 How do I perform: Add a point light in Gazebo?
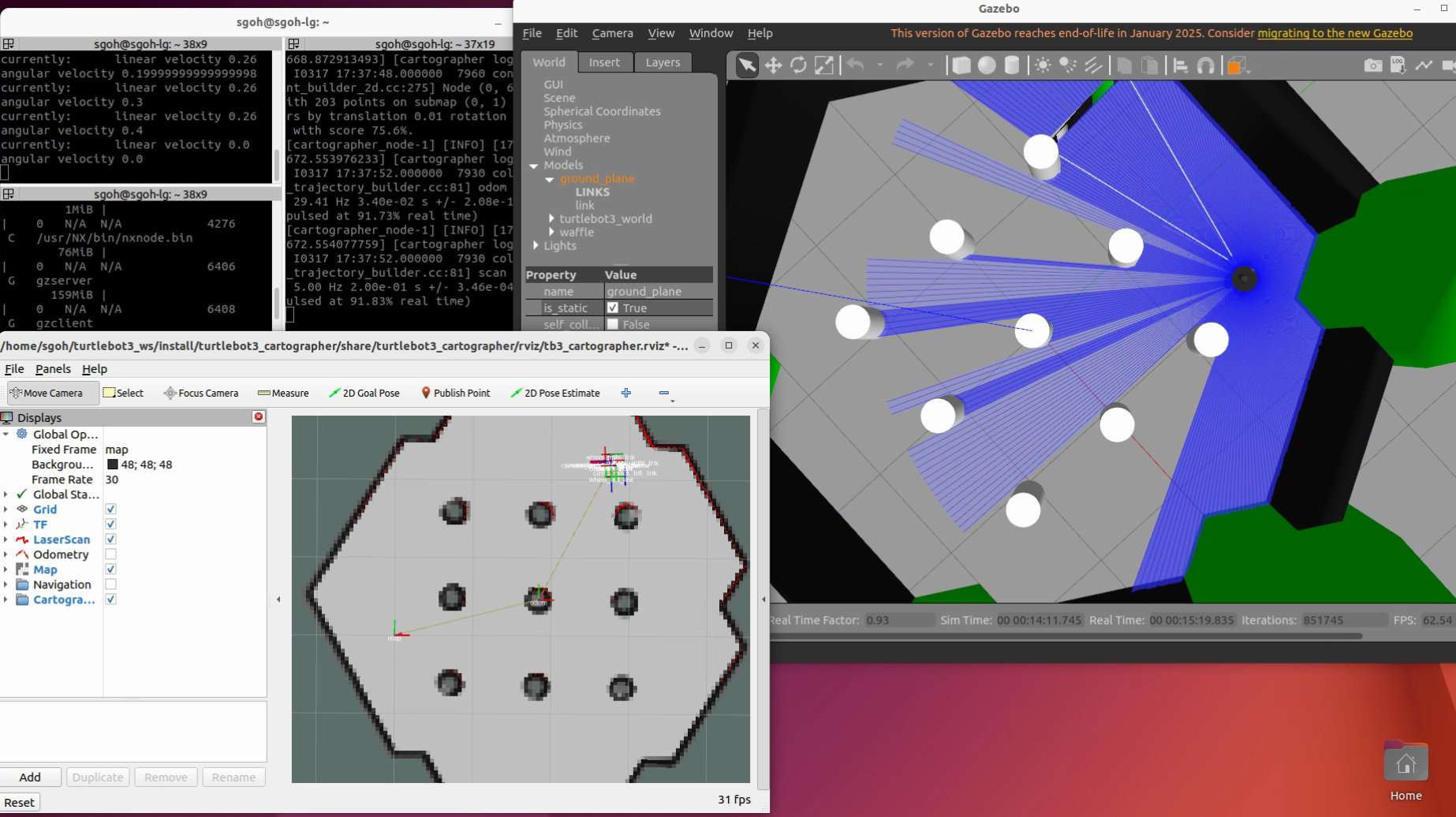pos(1043,65)
